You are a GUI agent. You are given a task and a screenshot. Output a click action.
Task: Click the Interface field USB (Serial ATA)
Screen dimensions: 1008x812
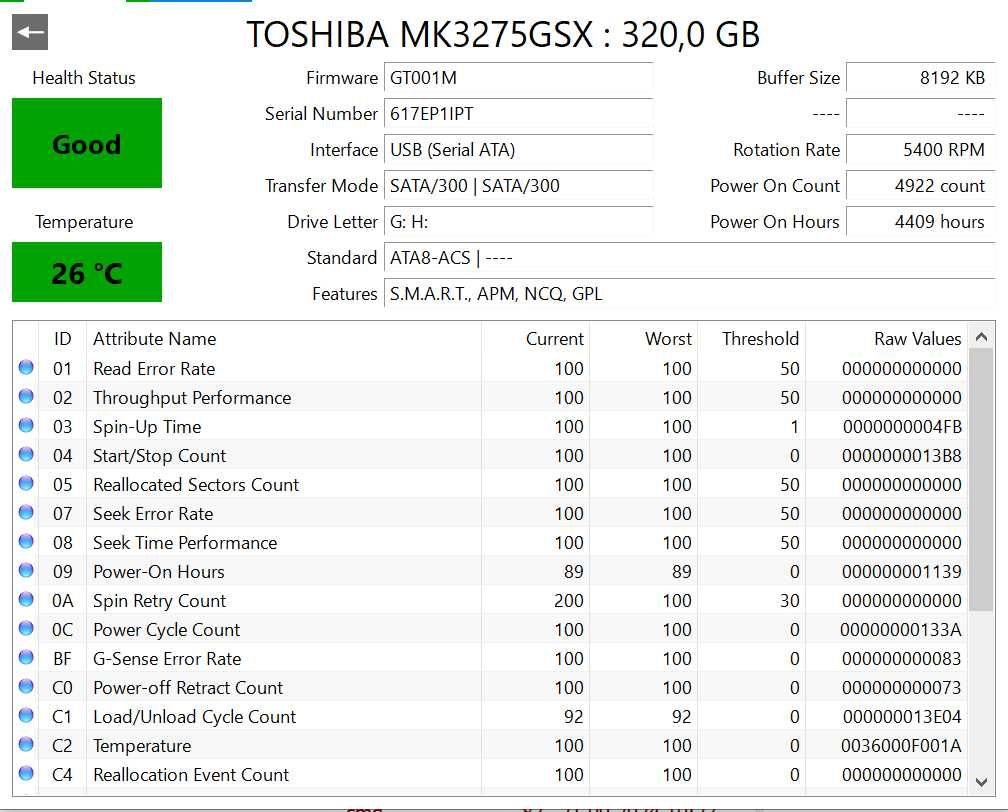point(519,150)
